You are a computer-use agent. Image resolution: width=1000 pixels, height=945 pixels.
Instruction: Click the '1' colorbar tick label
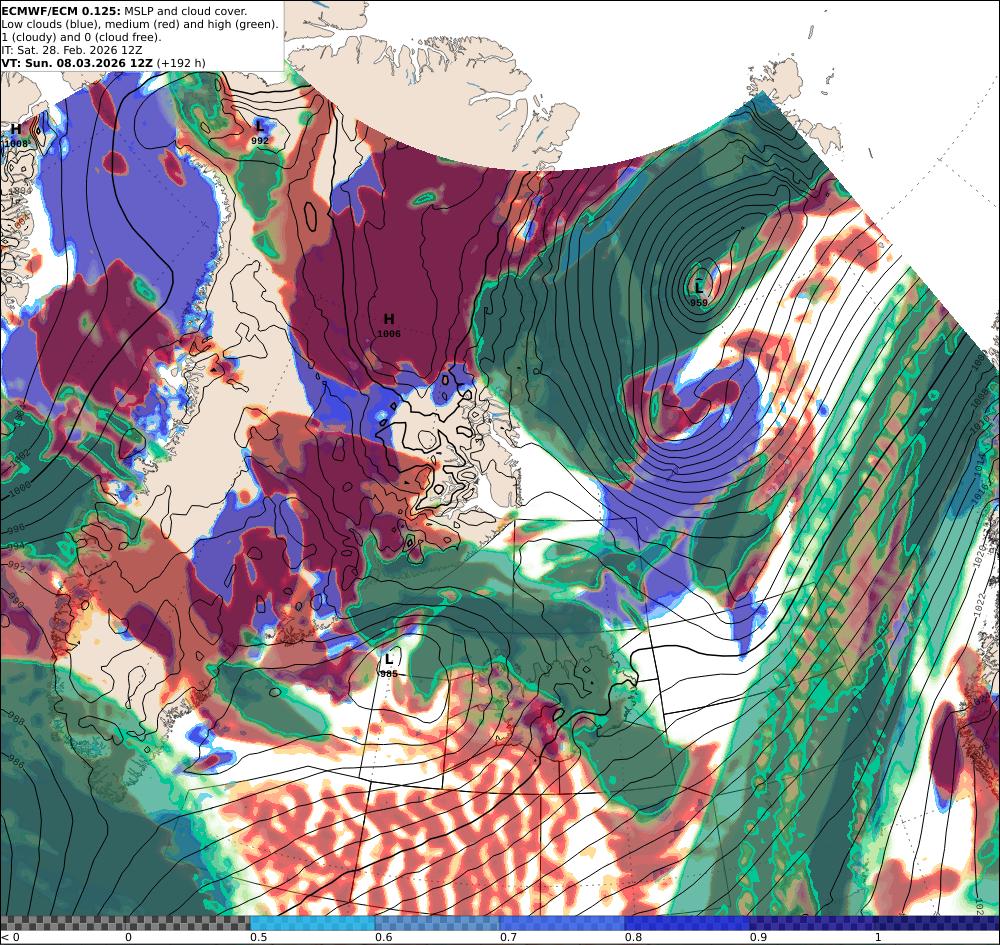pyautogui.click(x=878, y=937)
